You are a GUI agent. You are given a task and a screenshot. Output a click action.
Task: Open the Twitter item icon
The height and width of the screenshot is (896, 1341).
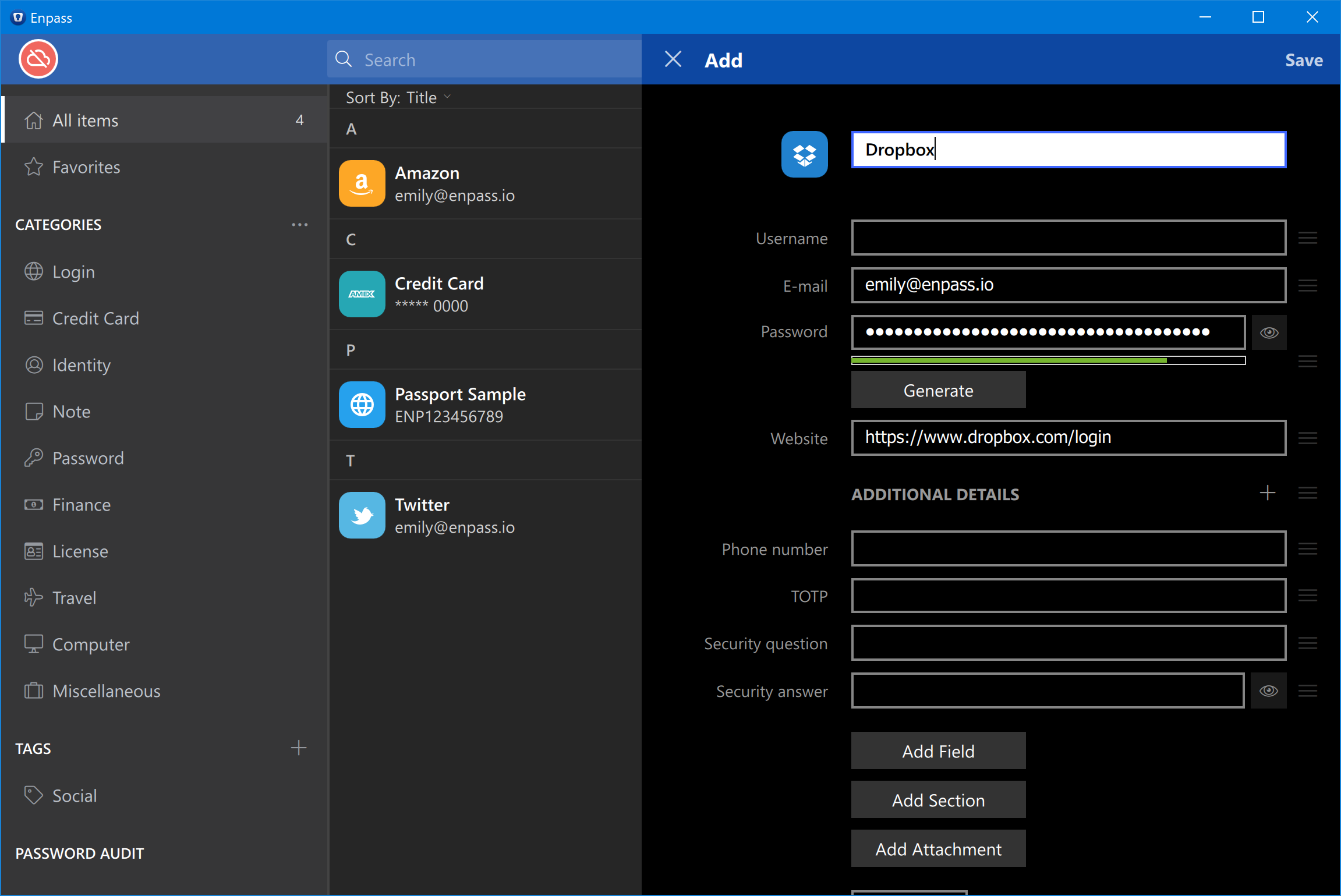click(x=362, y=515)
